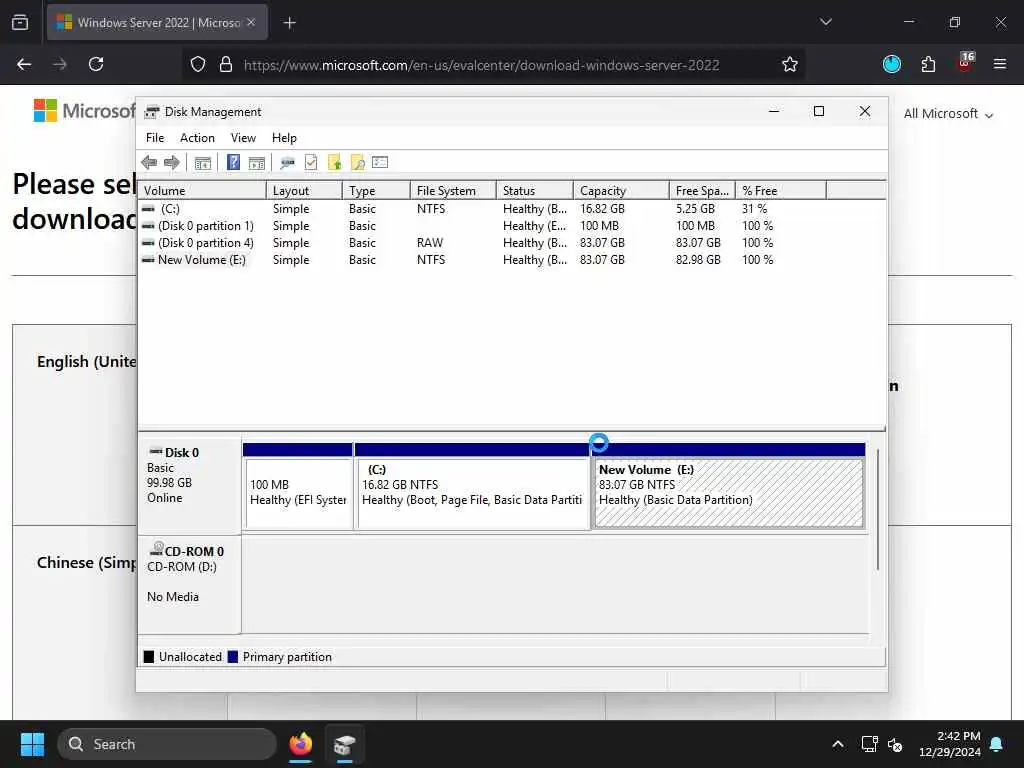The width and height of the screenshot is (1024, 768).
Task: Click the Connect/rescan disk toolbar icon
Action: (x=287, y=163)
